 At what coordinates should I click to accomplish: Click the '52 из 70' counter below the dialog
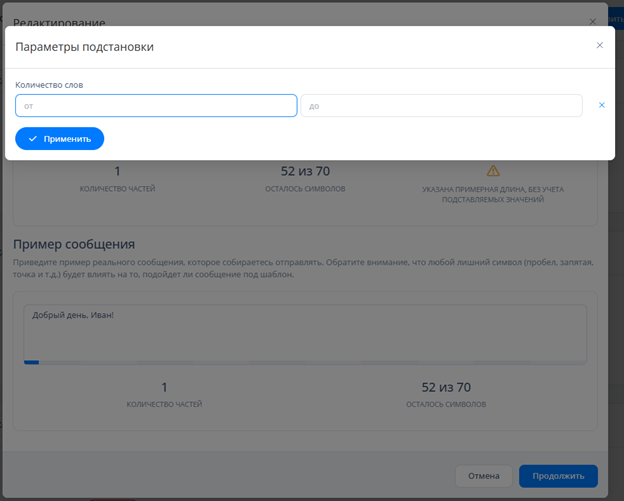click(x=306, y=171)
